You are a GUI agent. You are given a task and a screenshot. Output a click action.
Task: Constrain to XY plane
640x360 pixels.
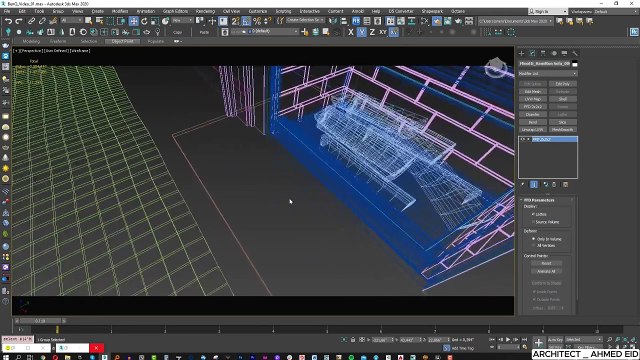coord(382,32)
